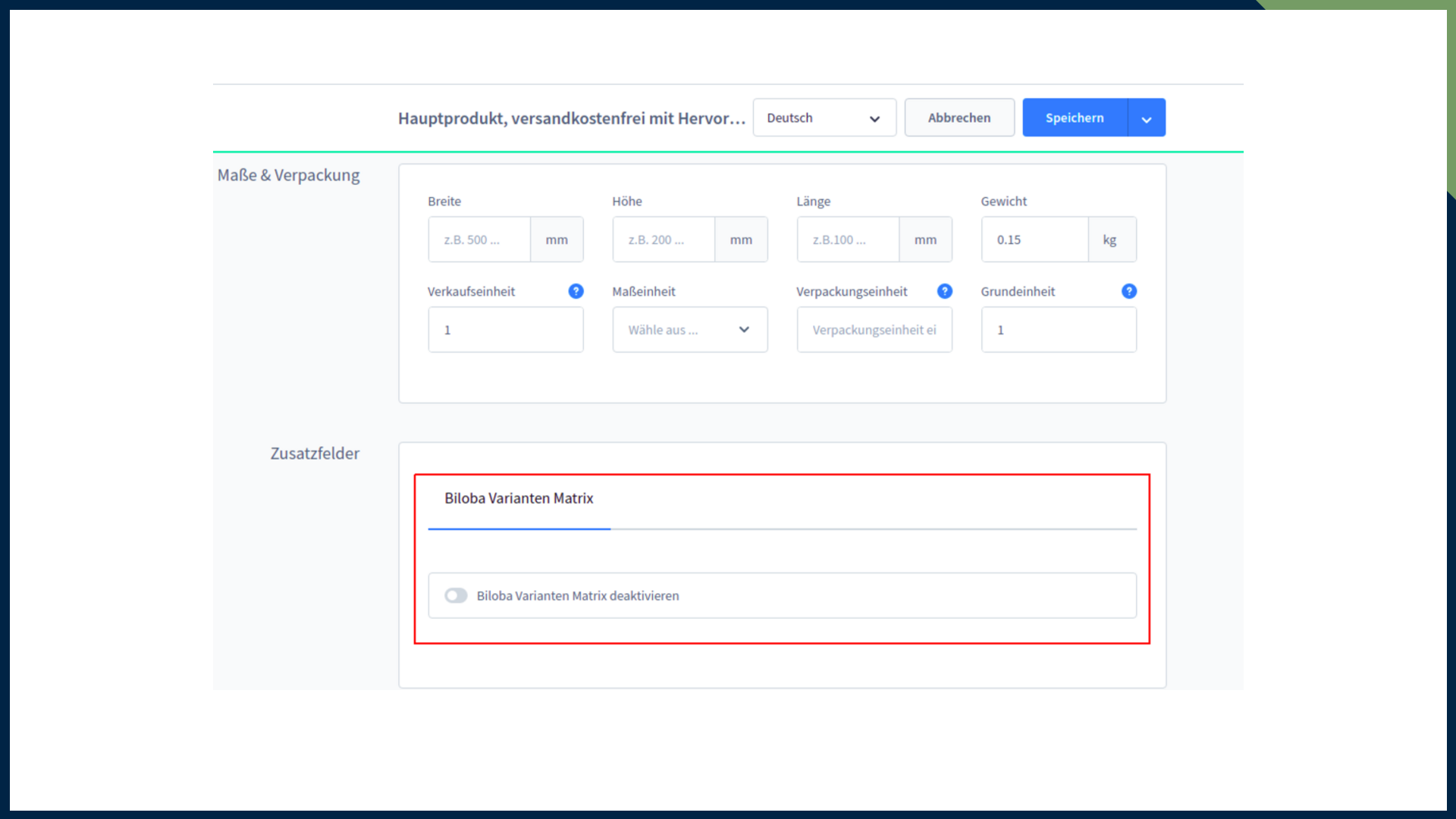The height and width of the screenshot is (819, 1456).
Task: Click the Verpackungseinheit input field
Action: click(x=874, y=330)
